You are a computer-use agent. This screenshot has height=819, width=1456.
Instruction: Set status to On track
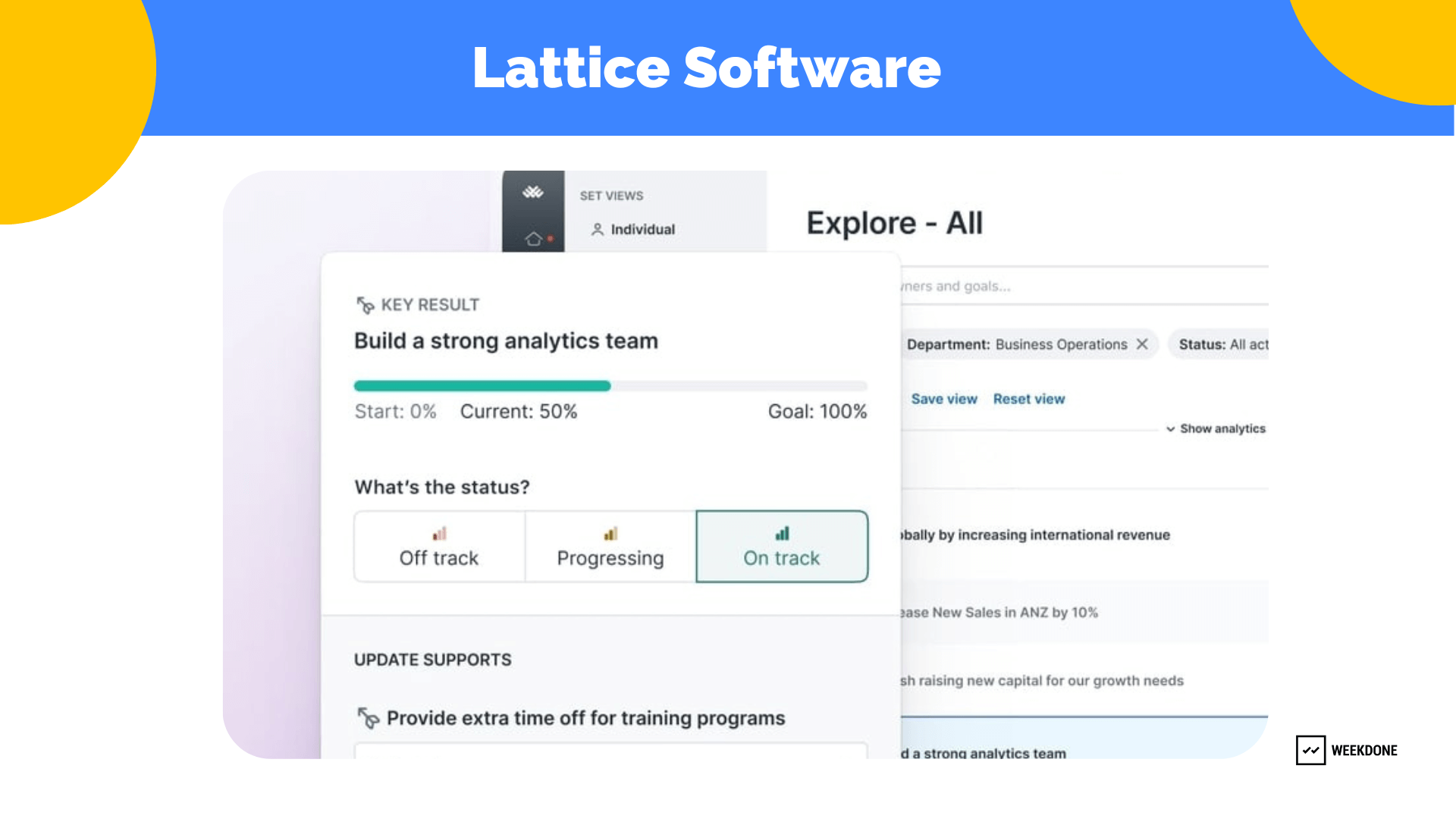coord(782,547)
